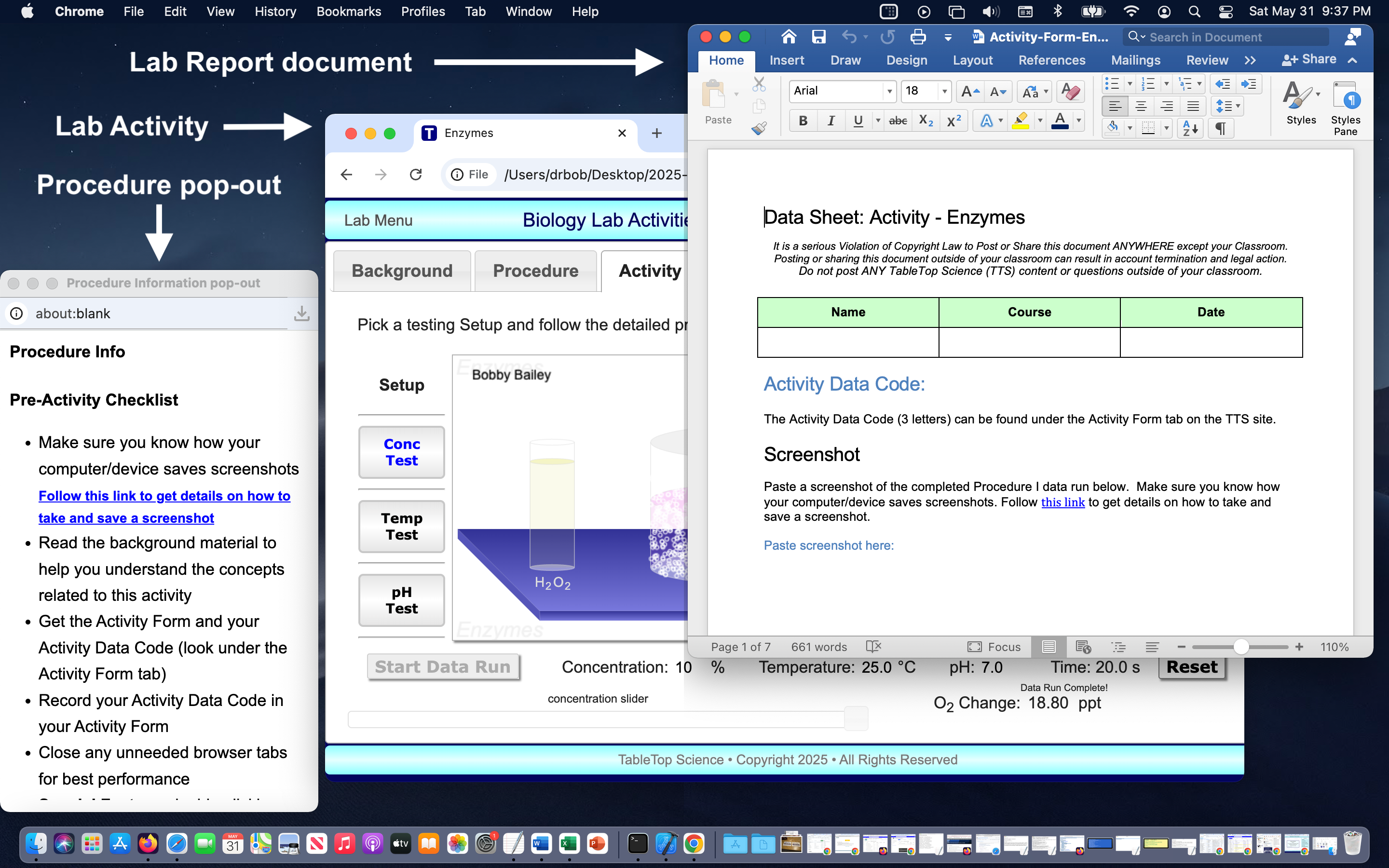1389x868 pixels.
Task: Open the Arial font name dropdown
Action: tap(889, 91)
